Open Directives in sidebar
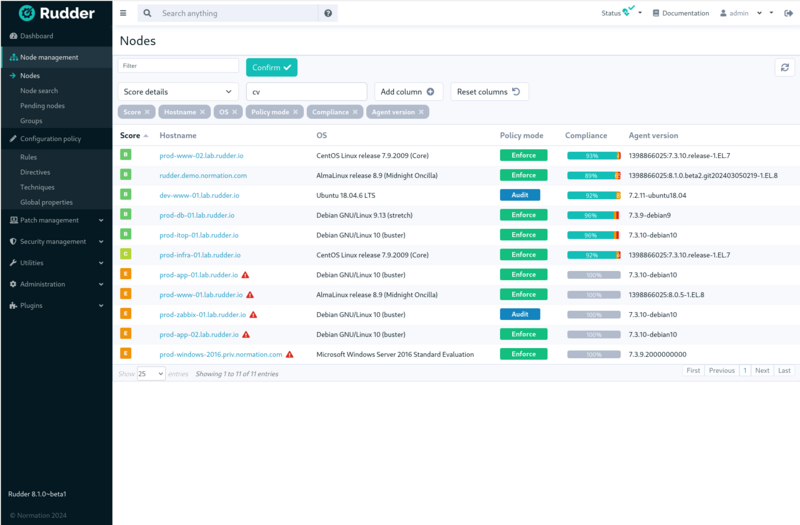Screen dimensions: 800x525 [x=35, y=172]
